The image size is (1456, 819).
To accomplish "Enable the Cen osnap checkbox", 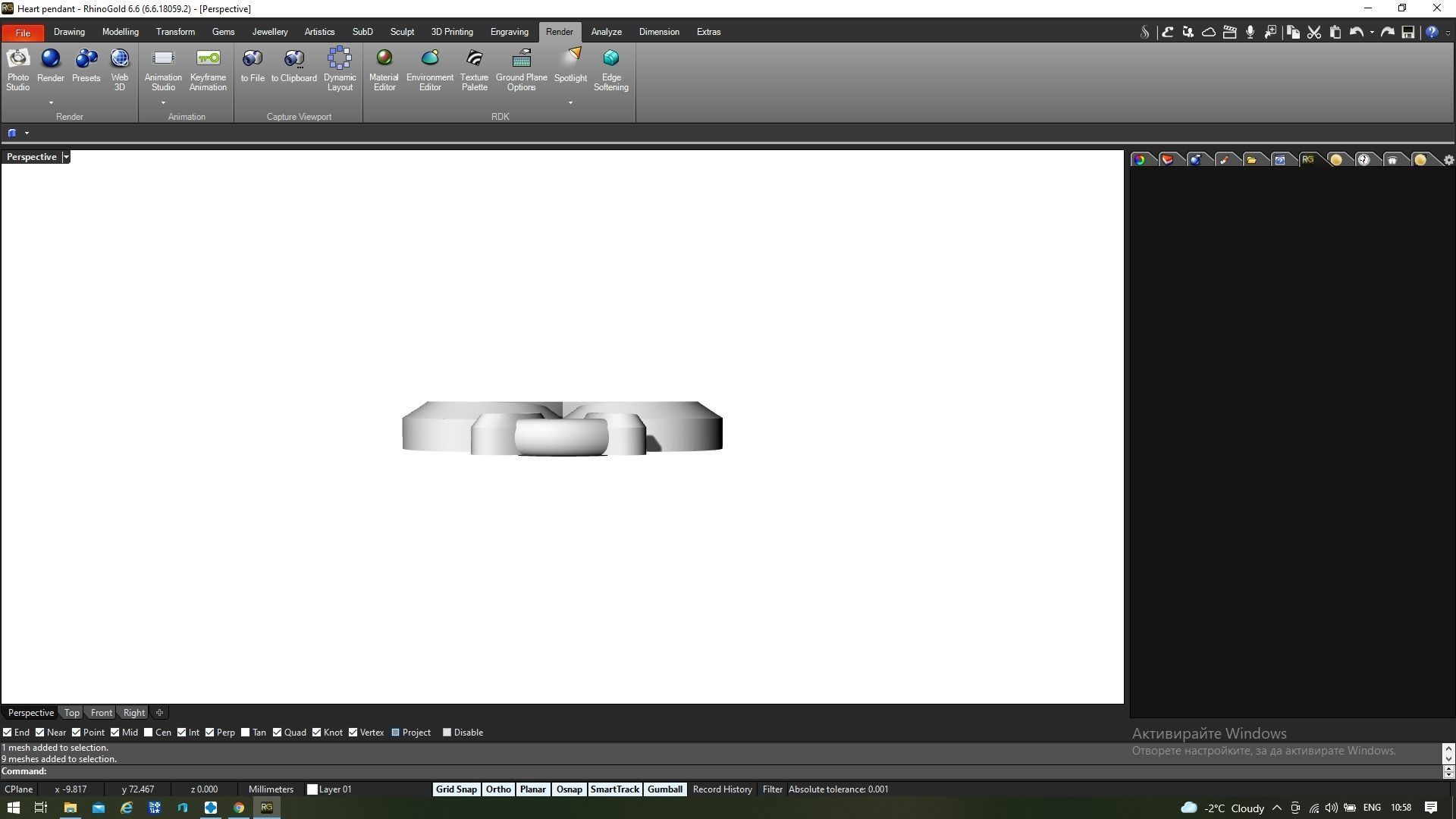I will [x=149, y=733].
